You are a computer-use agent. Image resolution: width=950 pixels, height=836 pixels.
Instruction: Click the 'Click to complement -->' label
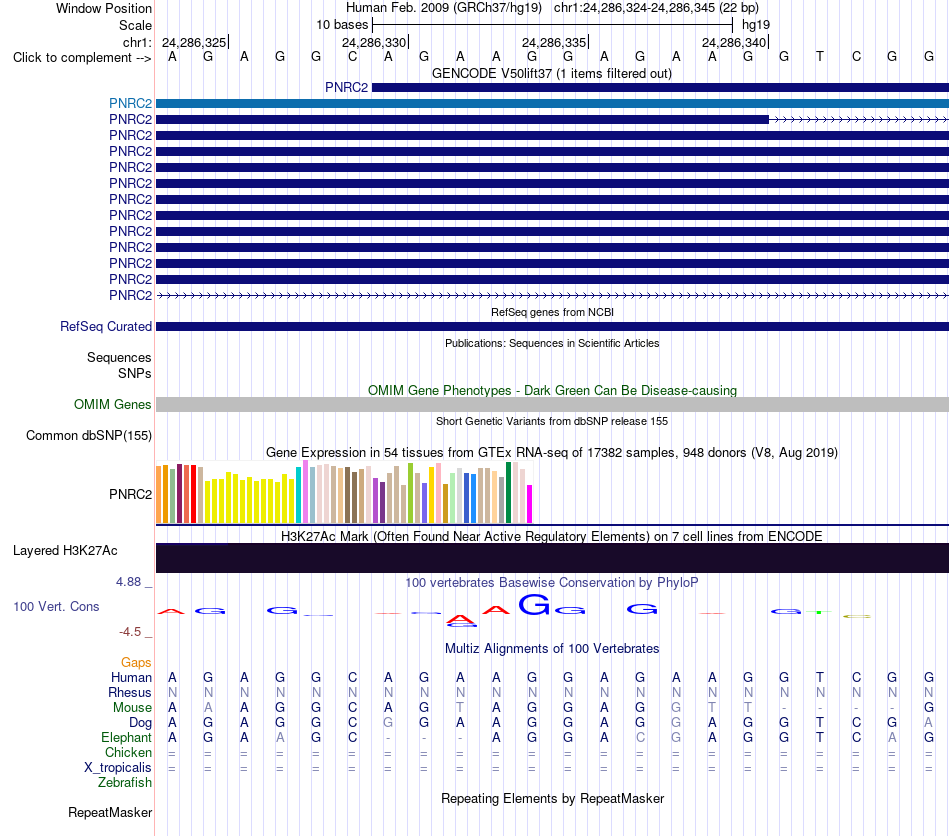coord(82,58)
